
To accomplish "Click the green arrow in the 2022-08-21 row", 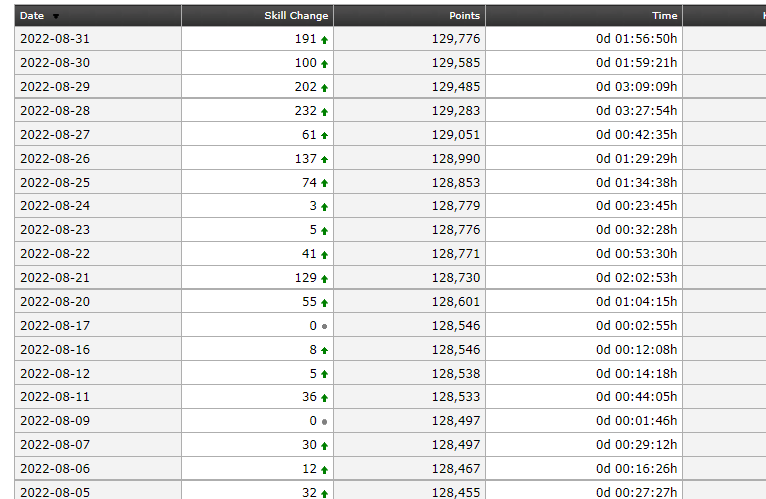I will point(324,279).
